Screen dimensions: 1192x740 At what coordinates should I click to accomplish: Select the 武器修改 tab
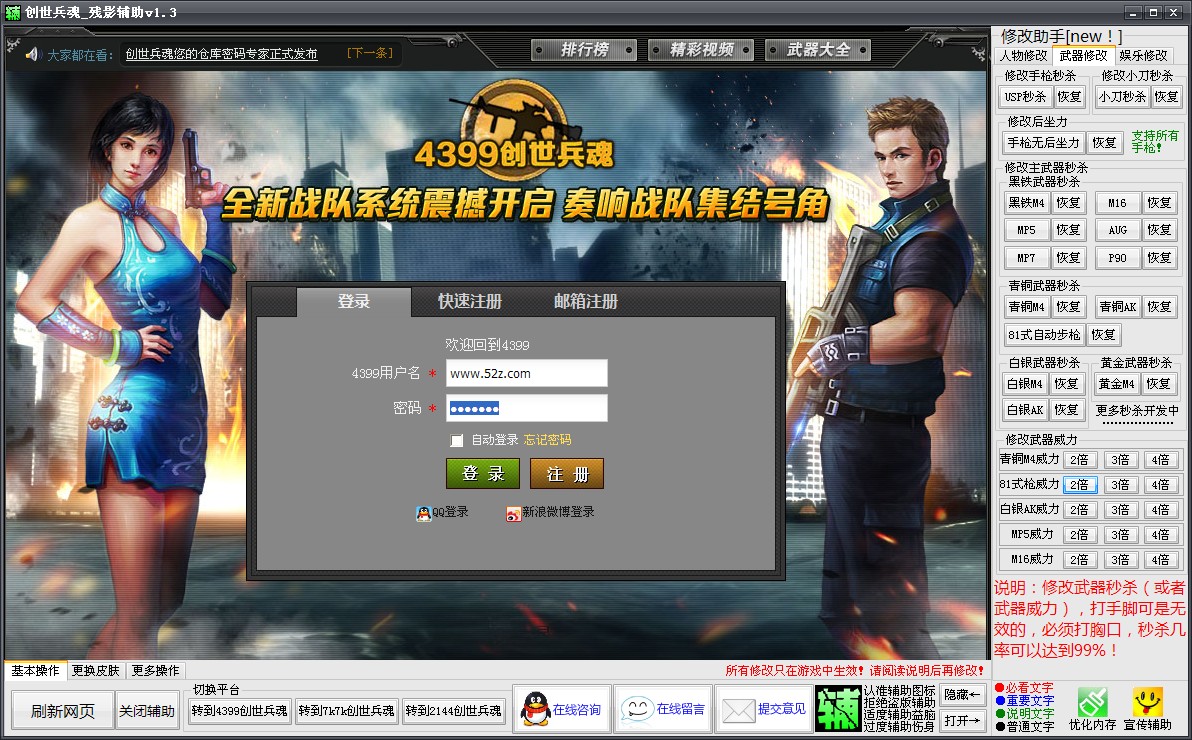click(x=1083, y=56)
